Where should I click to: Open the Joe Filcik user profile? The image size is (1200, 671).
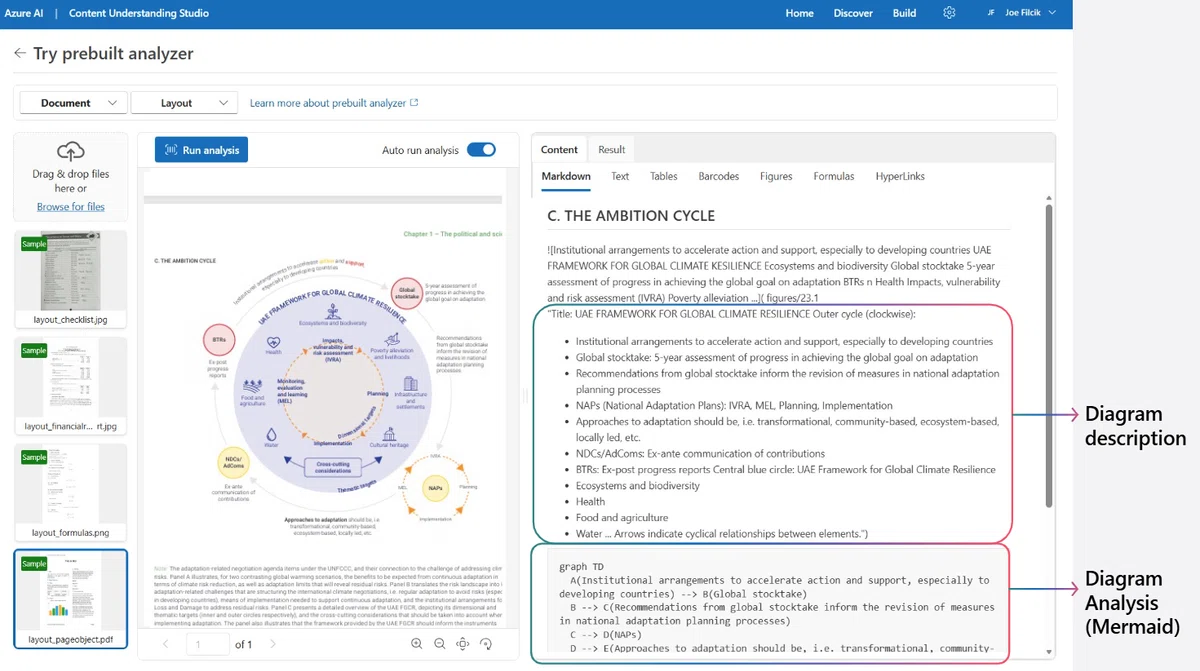point(1021,13)
